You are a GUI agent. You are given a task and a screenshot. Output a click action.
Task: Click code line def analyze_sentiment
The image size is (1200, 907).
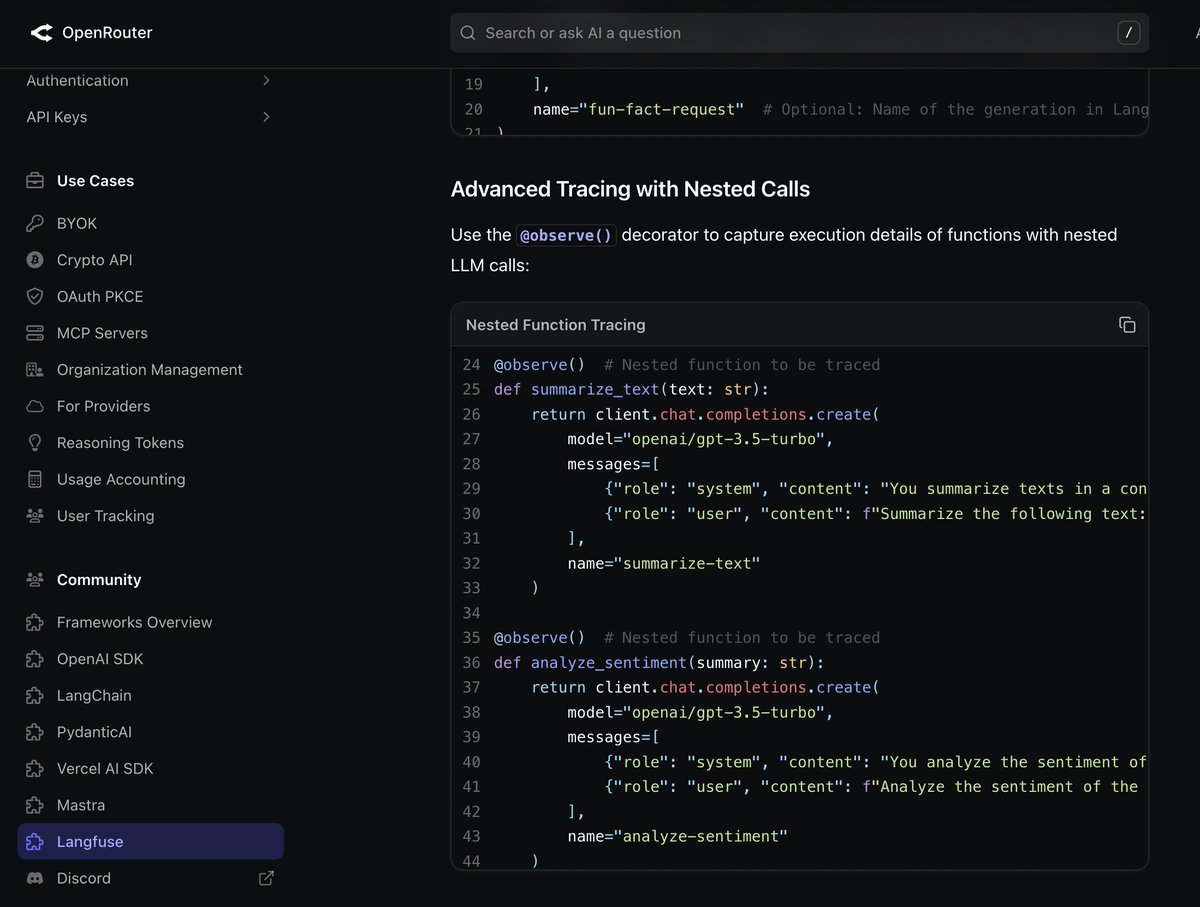659,663
